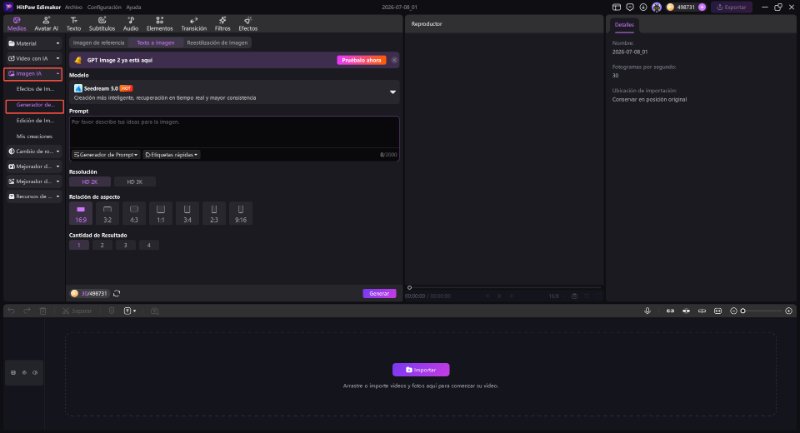
Task: Select 3:2 aspect ratio
Action: [107, 214]
